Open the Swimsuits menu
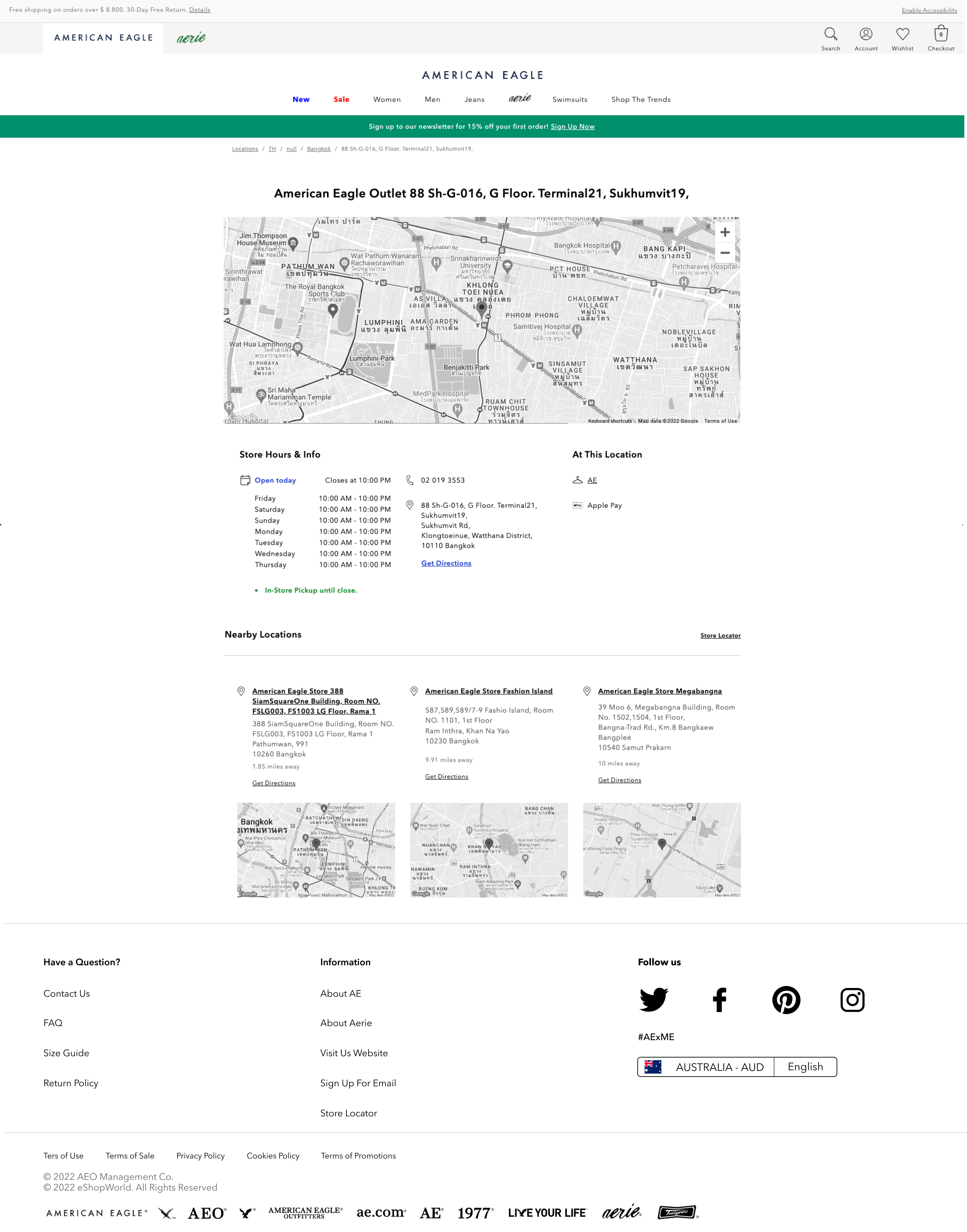 (x=569, y=99)
